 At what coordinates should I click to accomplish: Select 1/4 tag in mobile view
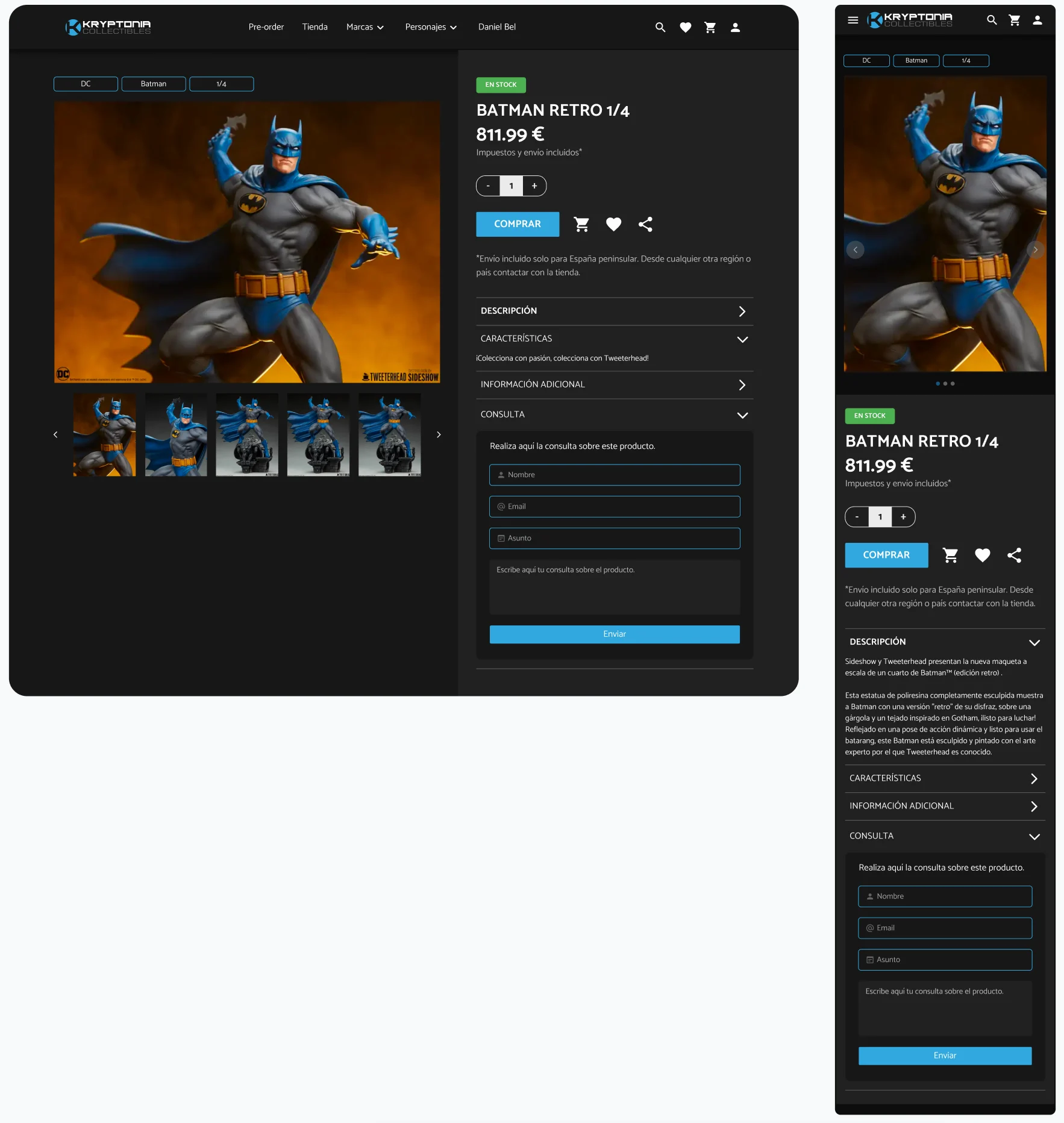966,60
